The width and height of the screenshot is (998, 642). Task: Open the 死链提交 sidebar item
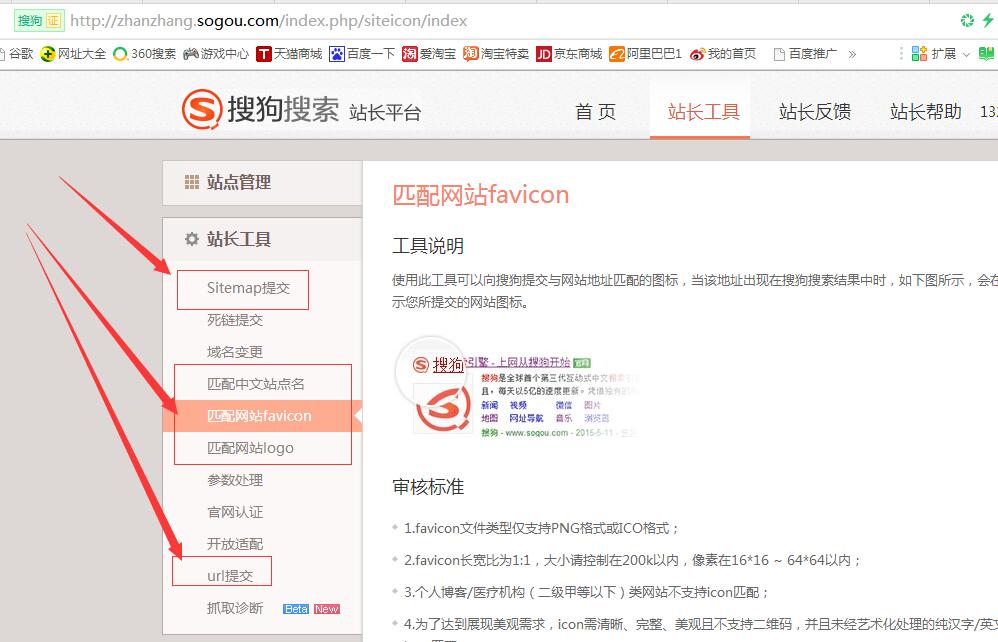click(x=235, y=320)
